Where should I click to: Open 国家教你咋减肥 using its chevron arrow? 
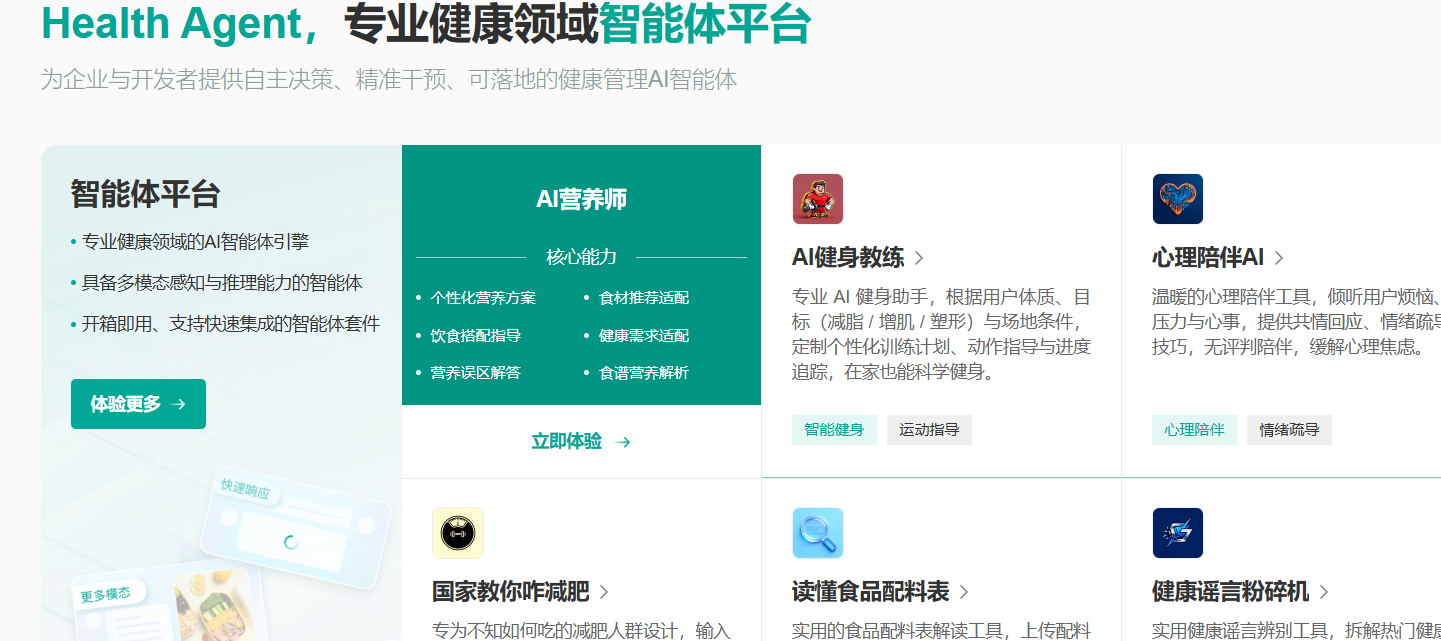click(604, 592)
